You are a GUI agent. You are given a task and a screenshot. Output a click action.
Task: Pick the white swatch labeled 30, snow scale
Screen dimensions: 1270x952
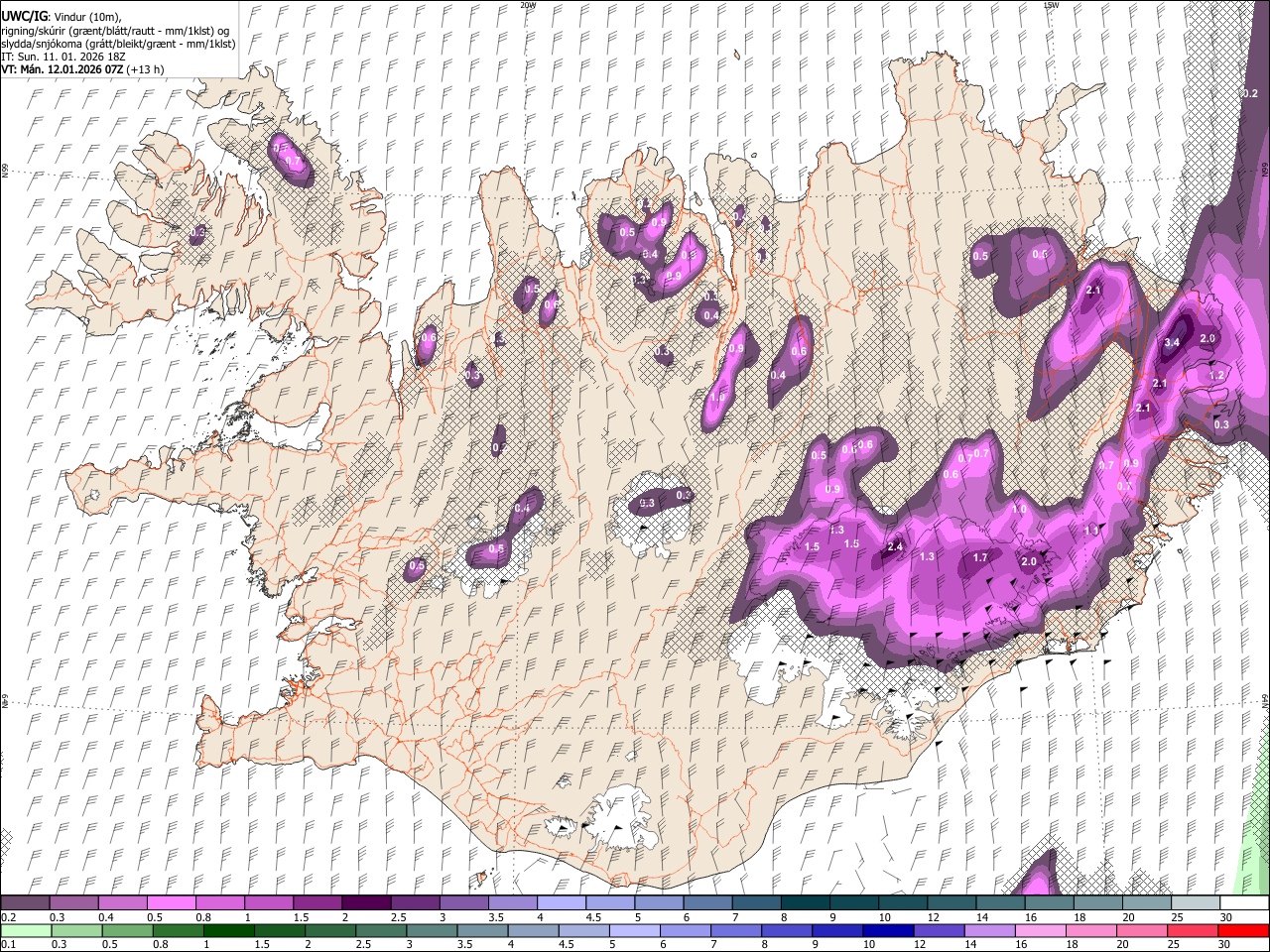pyautogui.click(x=1245, y=903)
